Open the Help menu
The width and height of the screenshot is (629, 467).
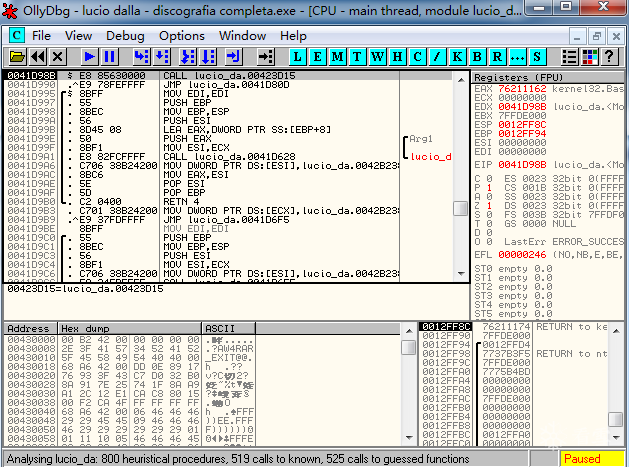293,36
